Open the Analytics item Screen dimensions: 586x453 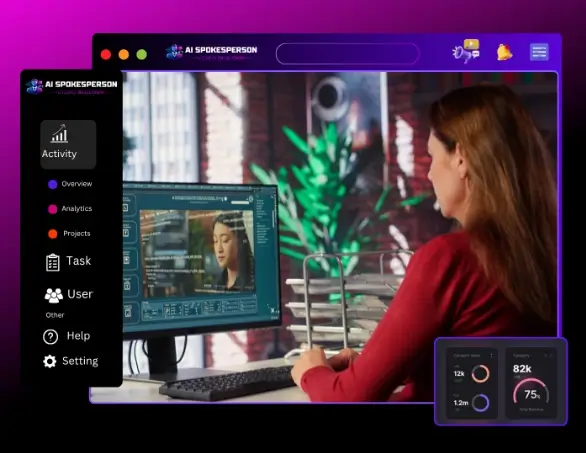tap(77, 209)
